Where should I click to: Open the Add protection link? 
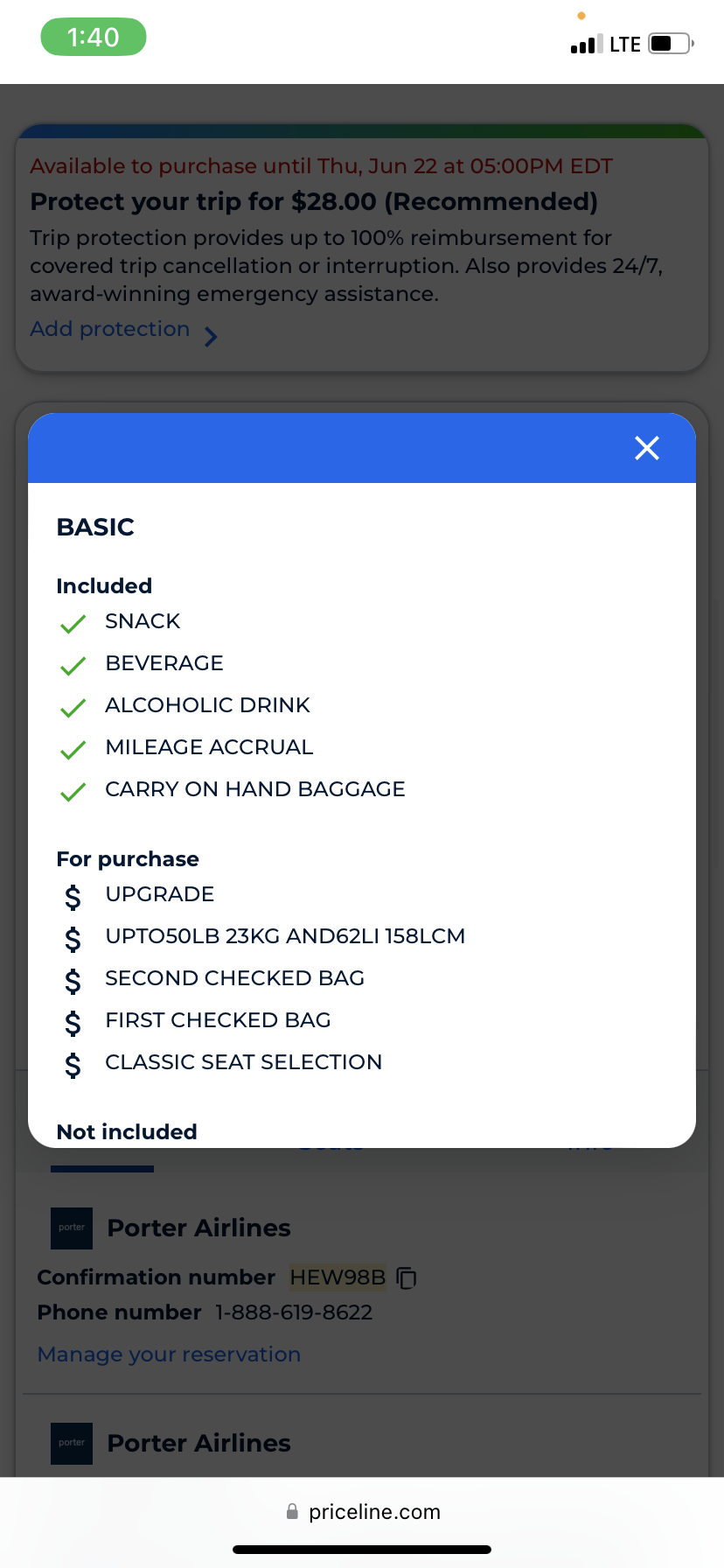tap(110, 329)
